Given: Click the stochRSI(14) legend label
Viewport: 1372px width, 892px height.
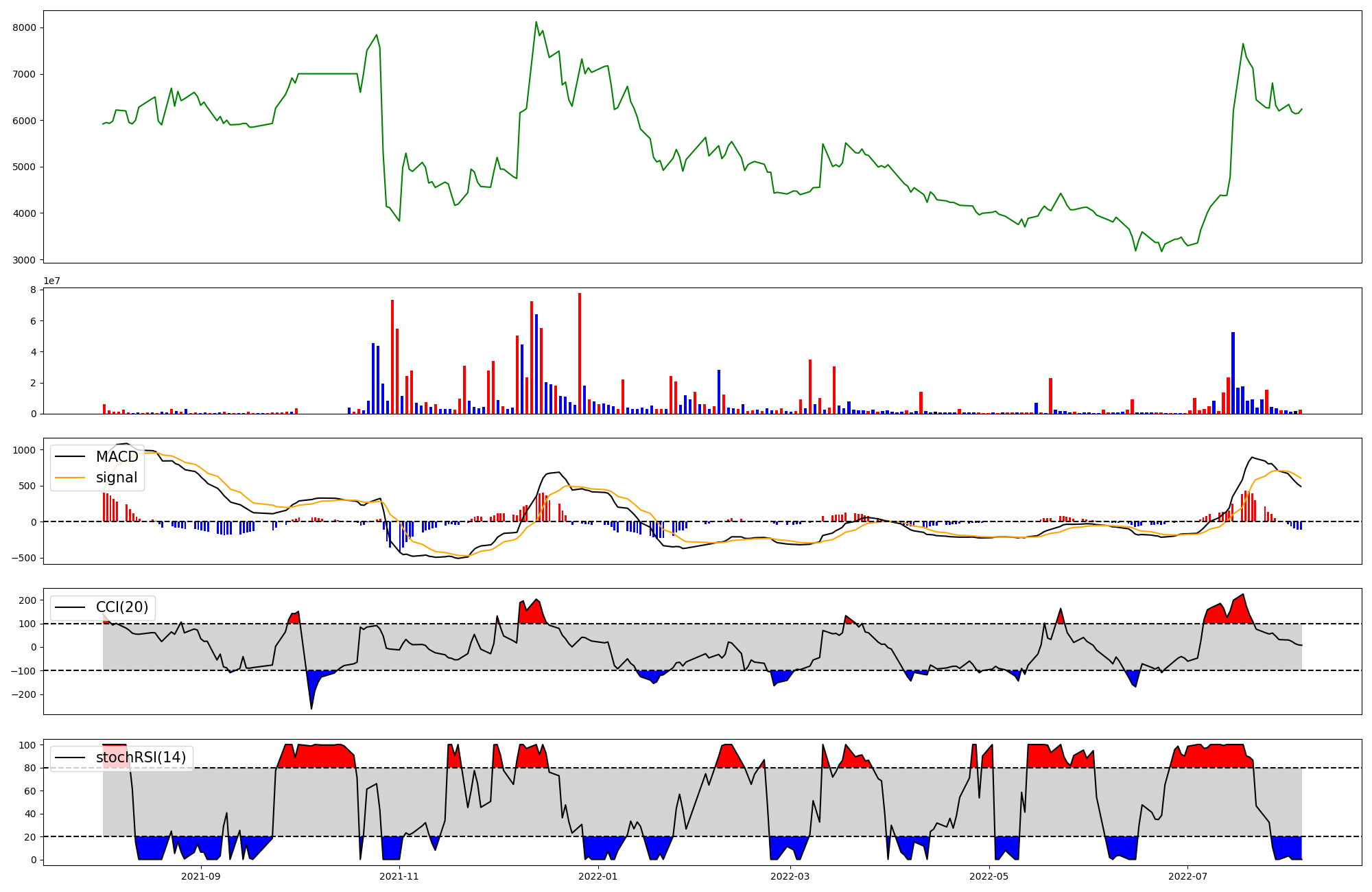Looking at the screenshot, I should coord(141,758).
